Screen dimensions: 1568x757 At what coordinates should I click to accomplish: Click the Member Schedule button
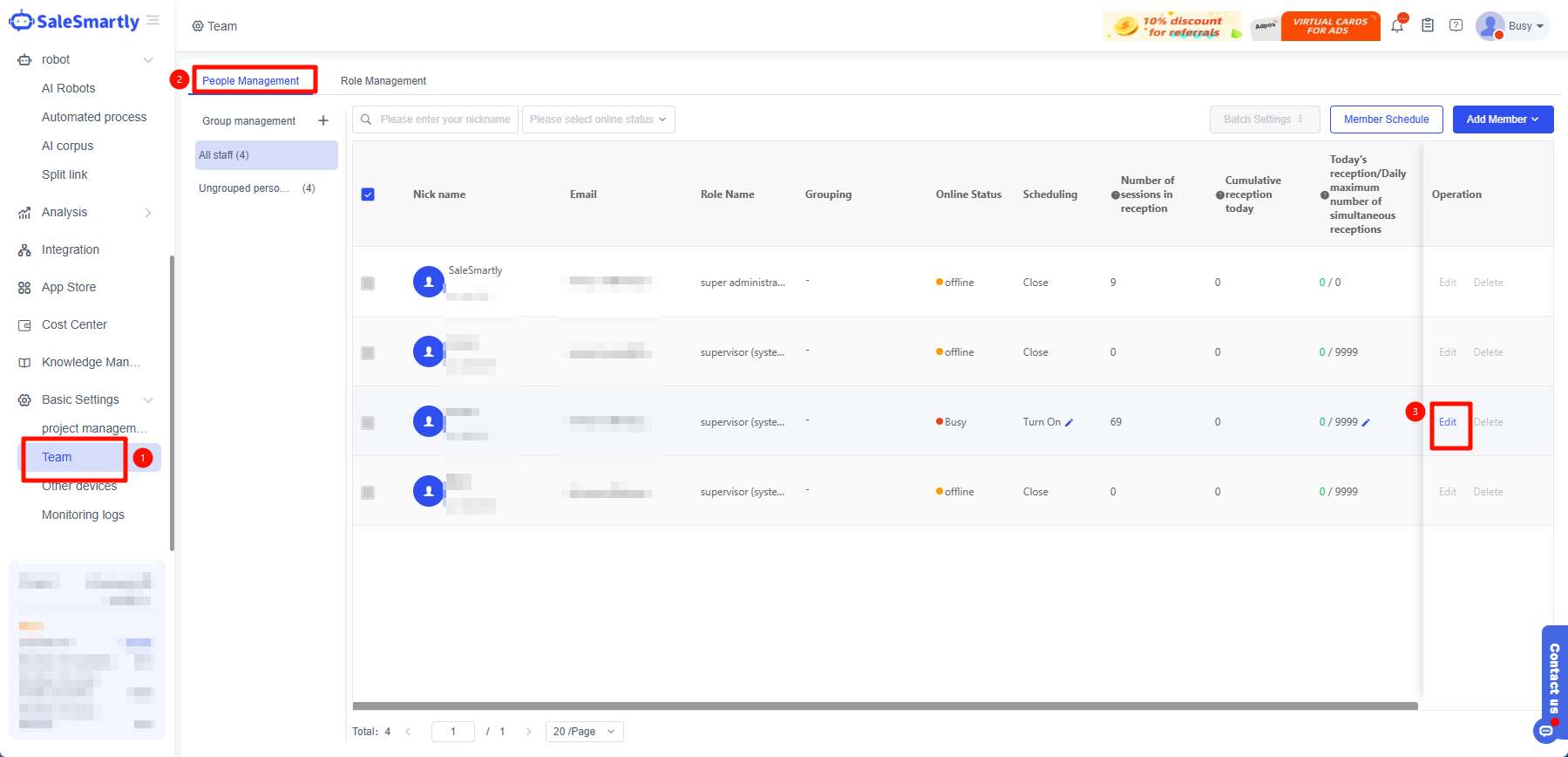pos(1386,119)
